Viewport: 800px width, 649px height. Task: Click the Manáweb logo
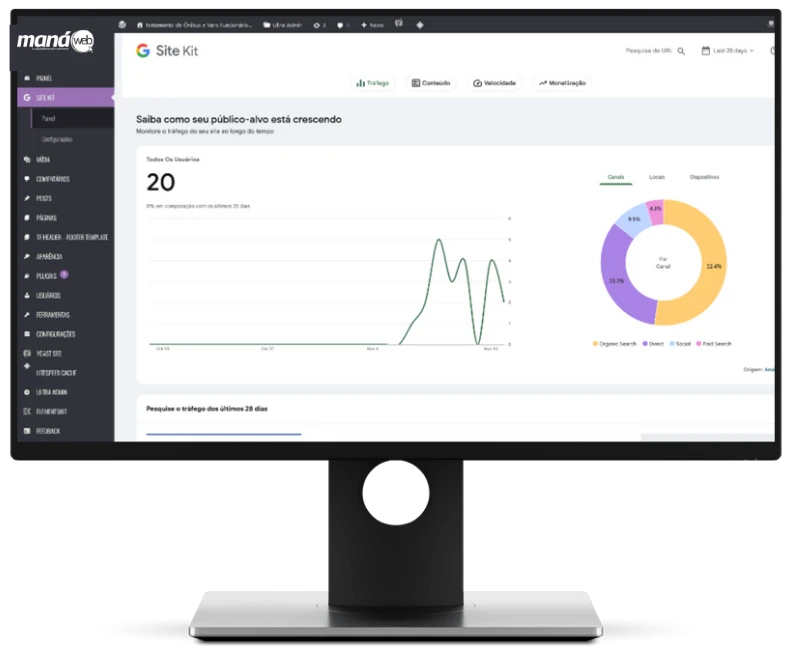[54, 43]
